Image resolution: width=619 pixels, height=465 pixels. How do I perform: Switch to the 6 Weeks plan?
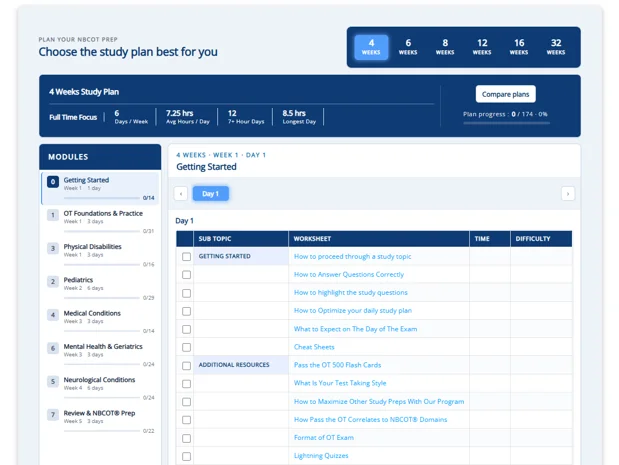(x=408, y=47)
